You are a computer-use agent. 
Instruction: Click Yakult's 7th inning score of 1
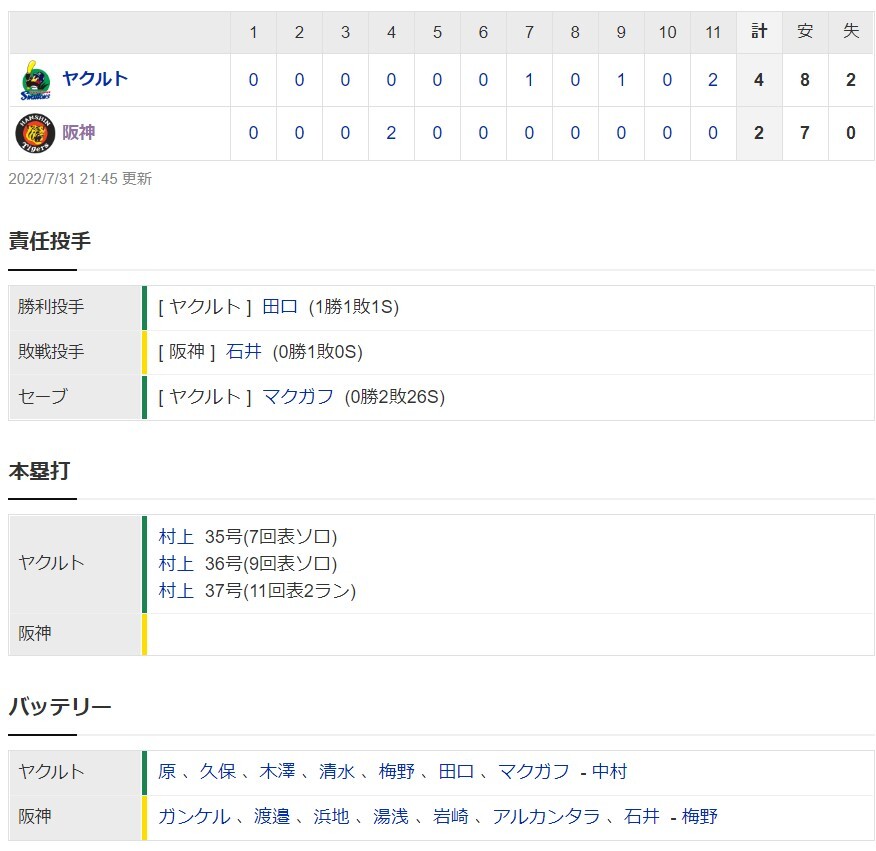point(529,80)
